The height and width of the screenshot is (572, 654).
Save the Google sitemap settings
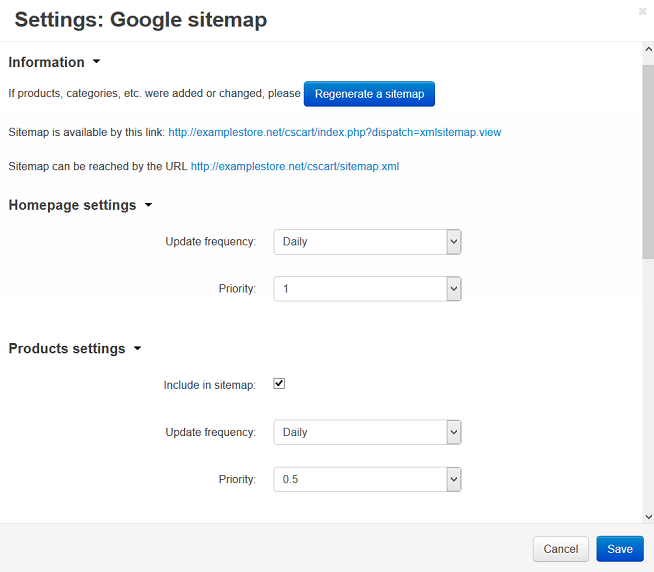coord(620,549)
